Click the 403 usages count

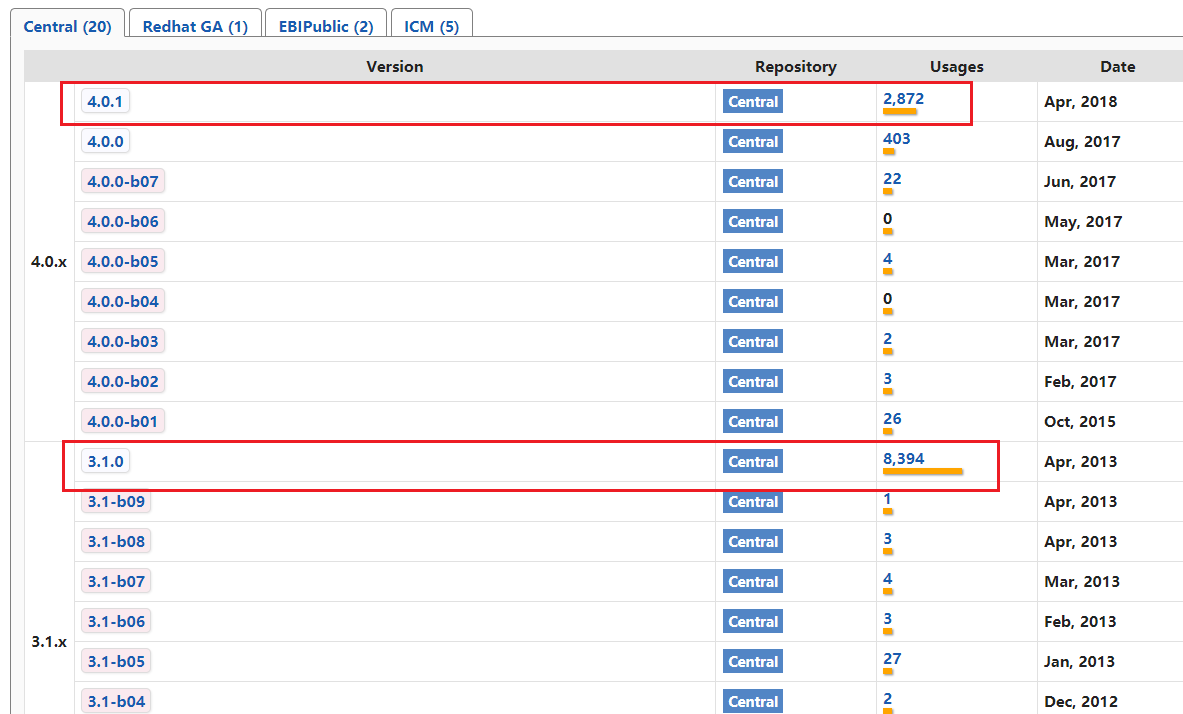(x=896, y=138)
